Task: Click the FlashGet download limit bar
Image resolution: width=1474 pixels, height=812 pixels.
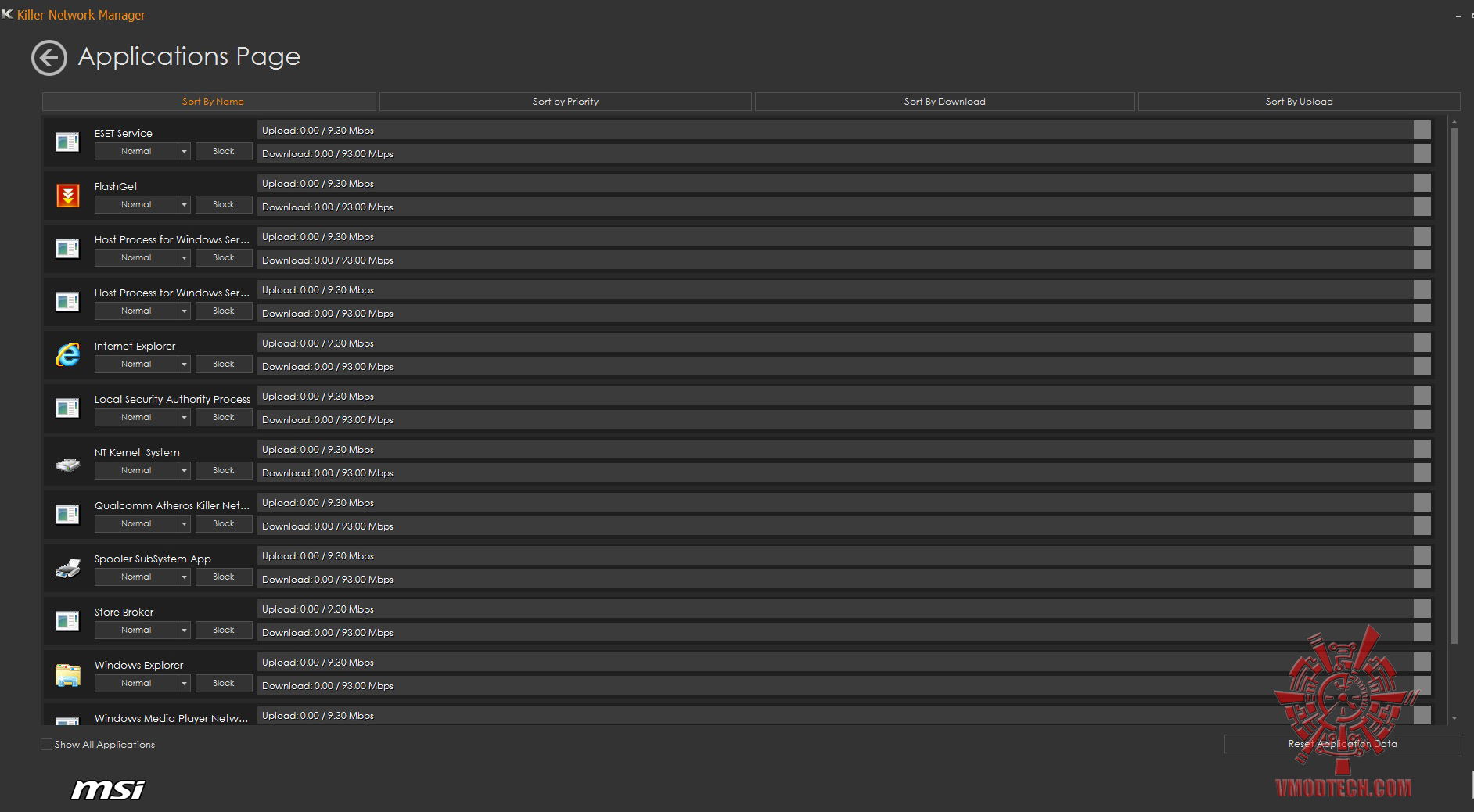Action: [x=844, y=207]
